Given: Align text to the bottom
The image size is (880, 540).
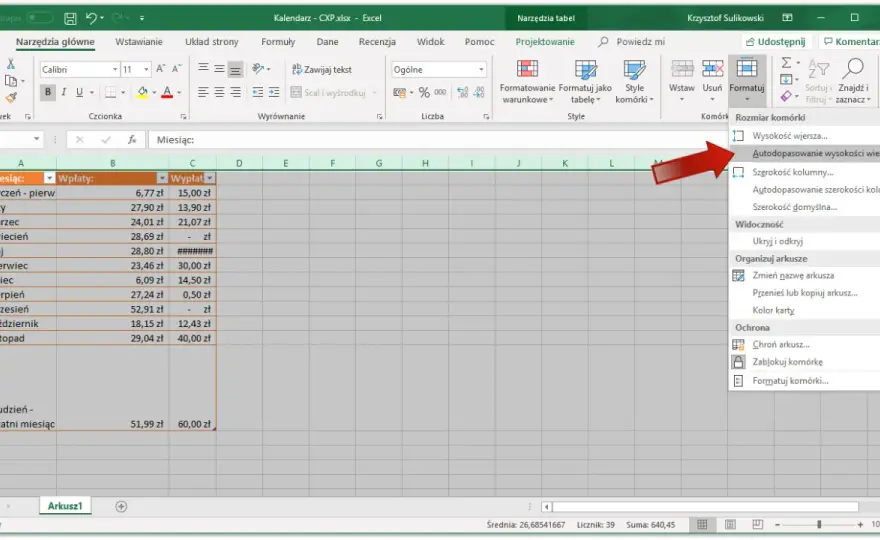Looking at the screenshot, I should (x=235, y=68).
